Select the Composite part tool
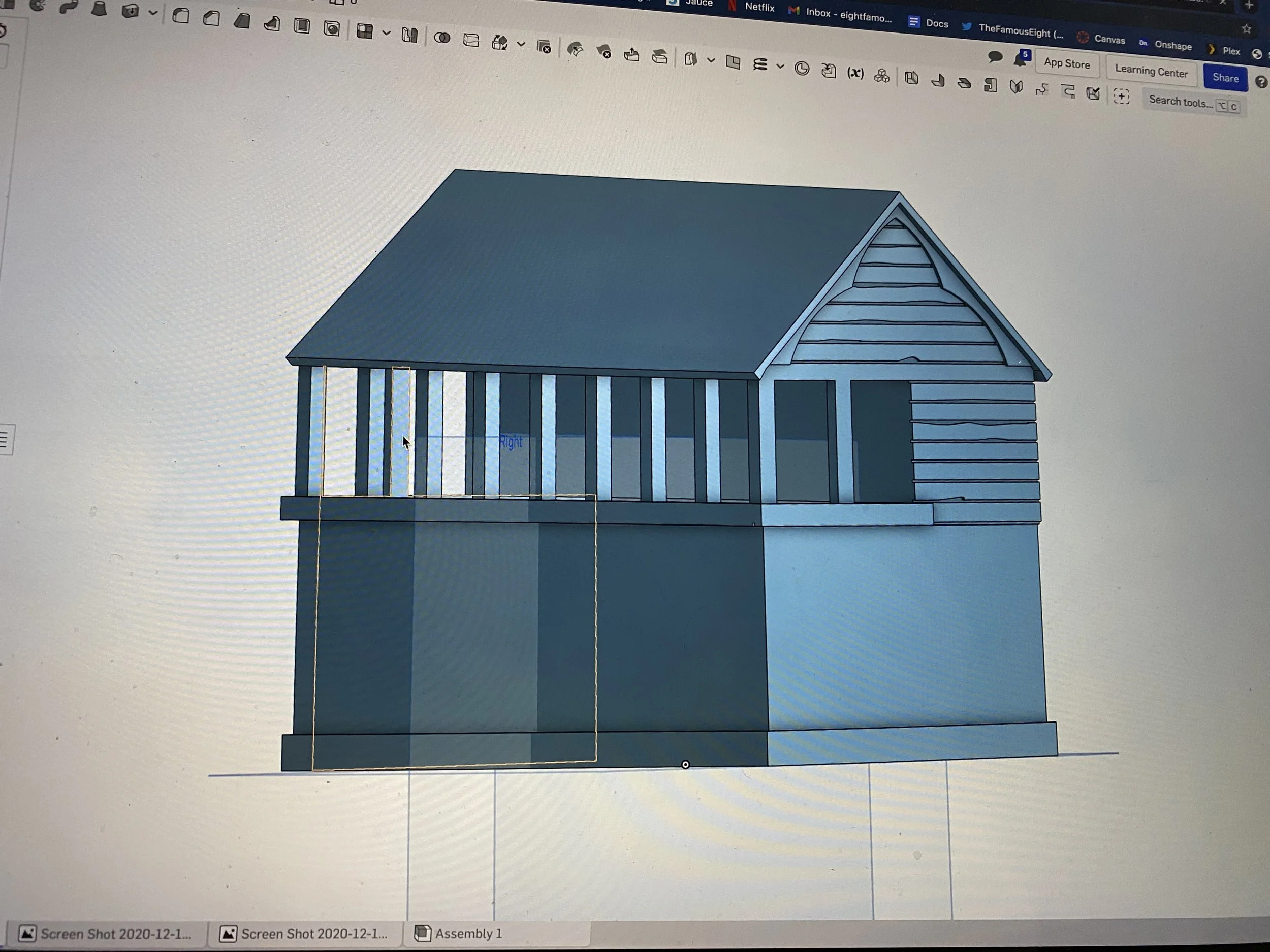1270x952 pixels. pos(882,75)
